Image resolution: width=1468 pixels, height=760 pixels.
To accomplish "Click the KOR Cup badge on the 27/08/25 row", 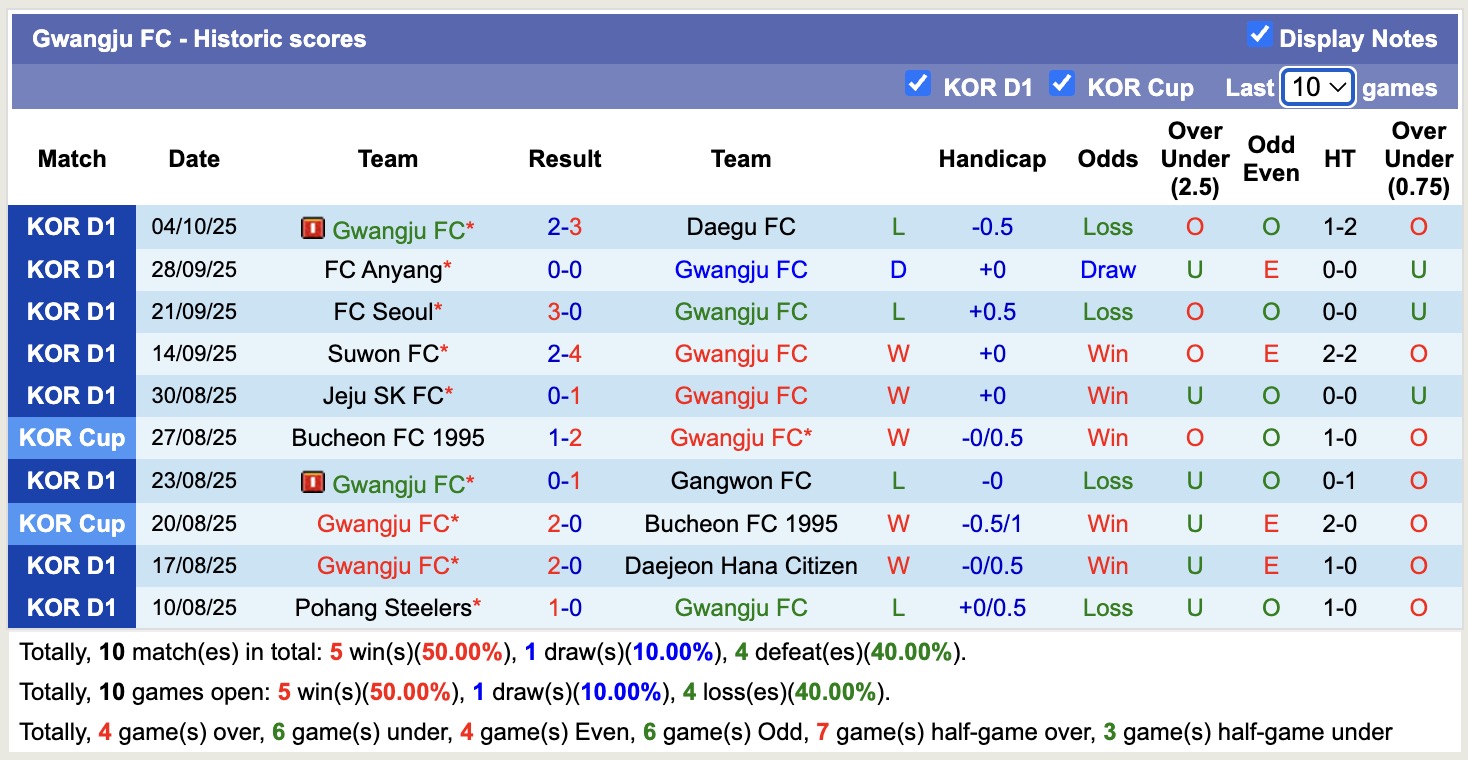I will click(71, 438).
